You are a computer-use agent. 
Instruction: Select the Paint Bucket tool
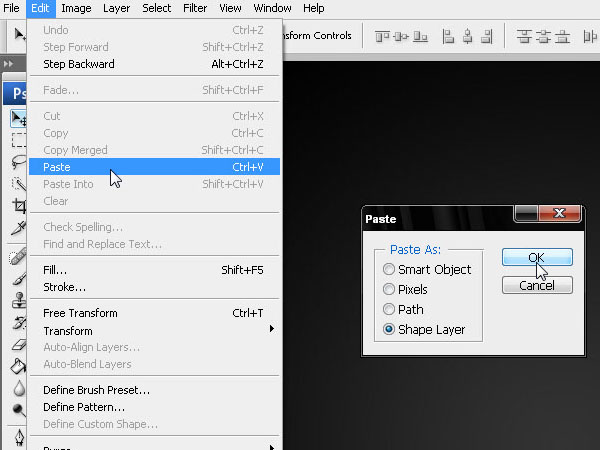(18, 366)
